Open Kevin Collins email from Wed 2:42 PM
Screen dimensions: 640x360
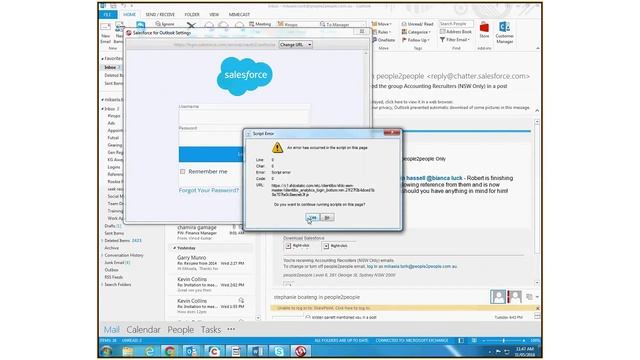[x=211, y=284]
